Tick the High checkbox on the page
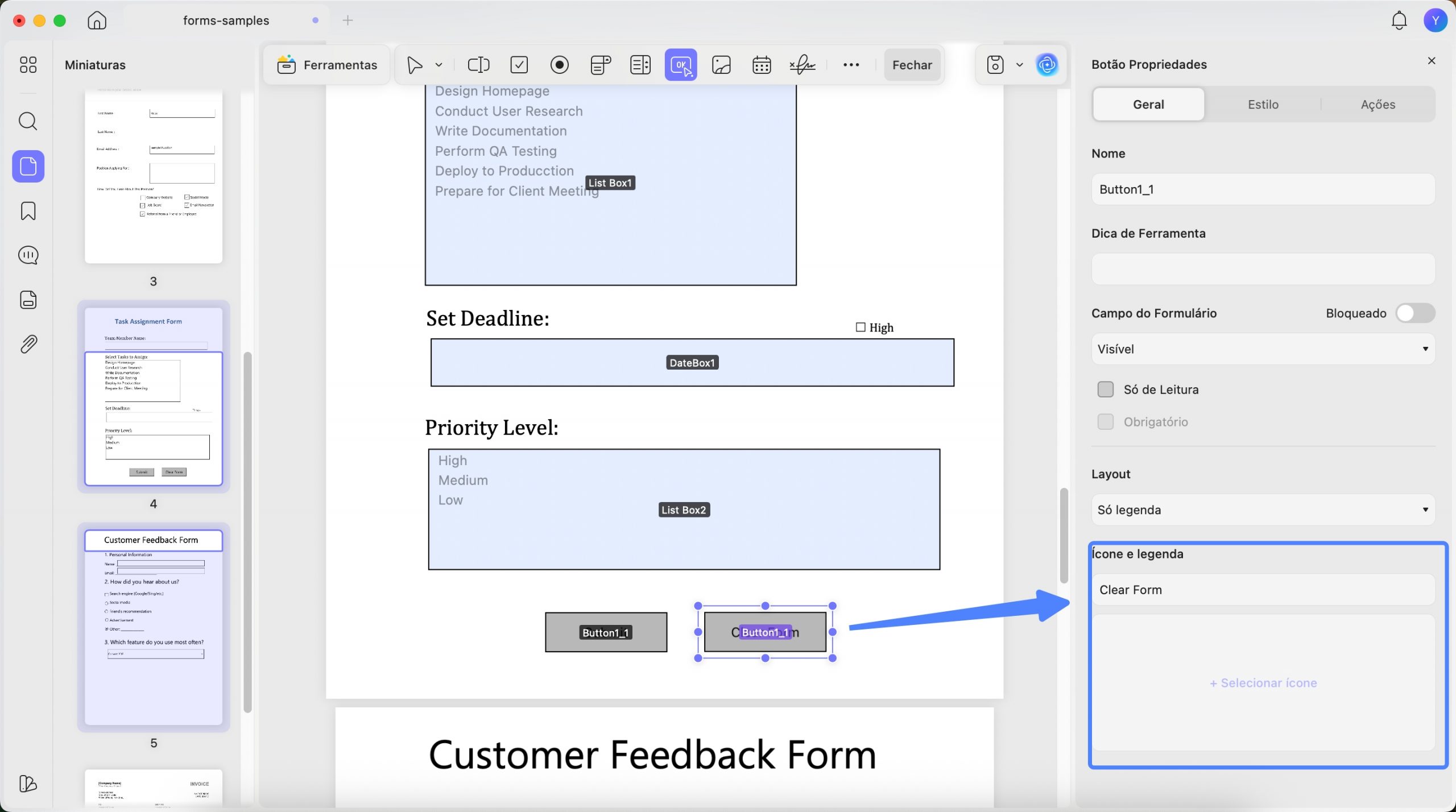The width and height of the screenshot is (1456, 812). (x=861, y=328)
